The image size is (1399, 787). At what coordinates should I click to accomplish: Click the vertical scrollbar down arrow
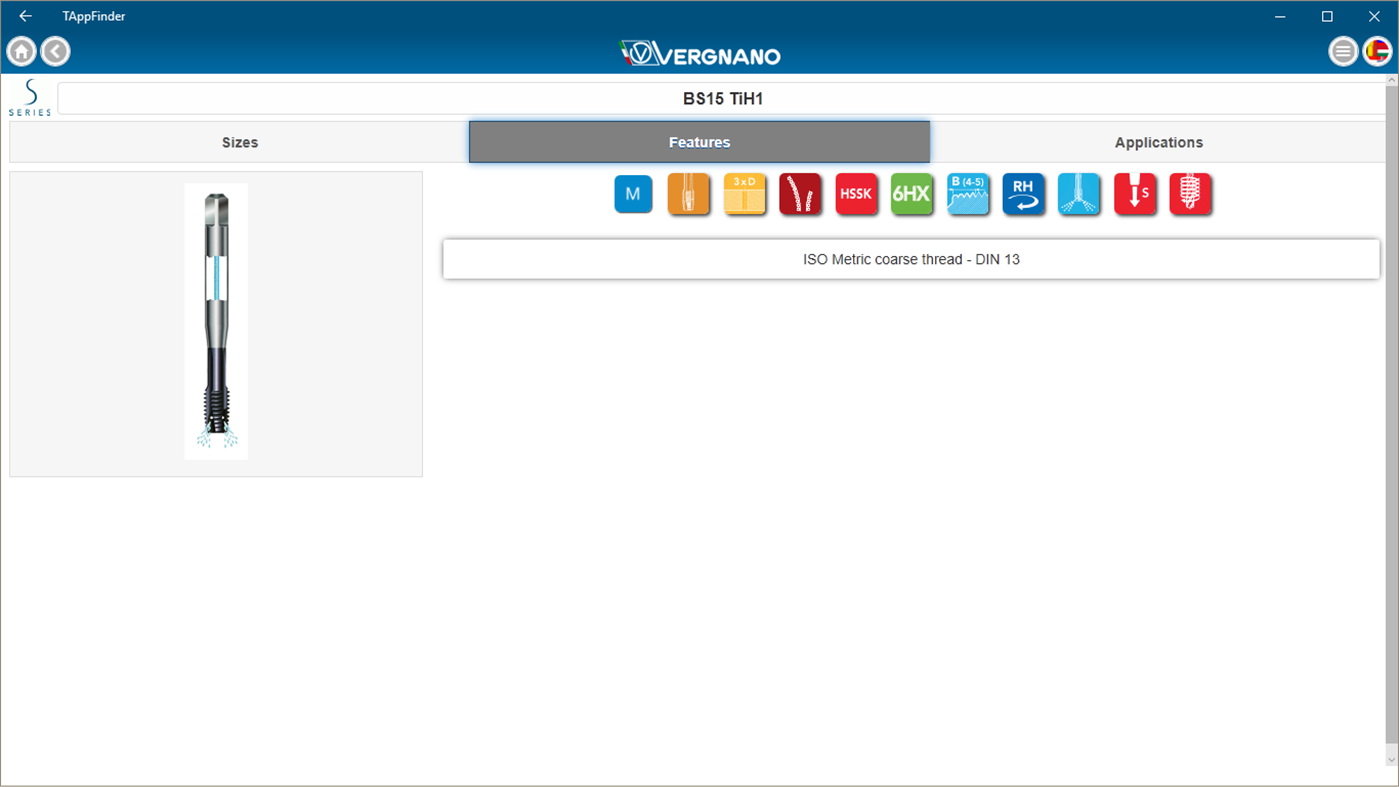tap(1391, 759)
